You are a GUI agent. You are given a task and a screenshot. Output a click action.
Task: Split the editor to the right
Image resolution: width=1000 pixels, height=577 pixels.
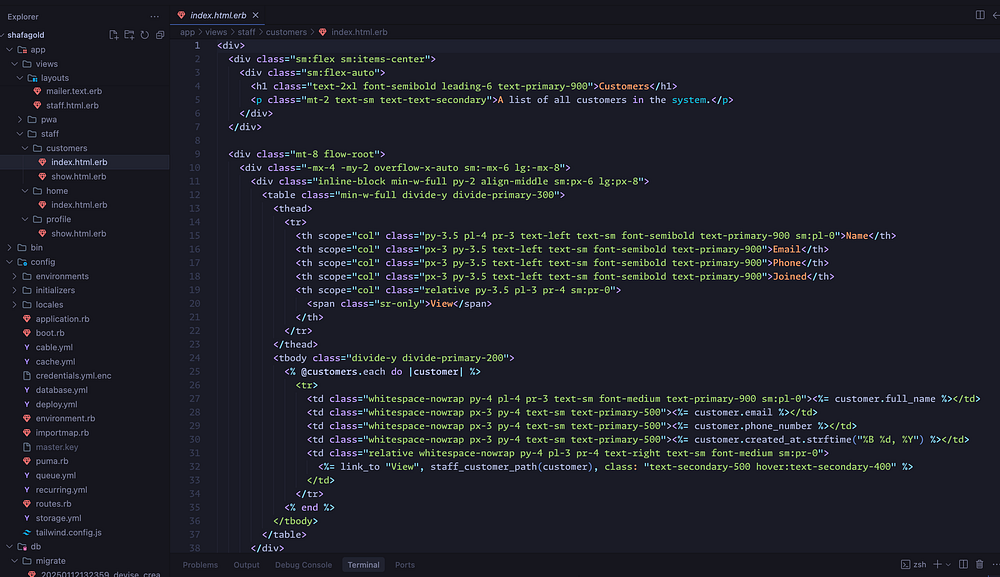pyautogui.click(x=979, y=15)
